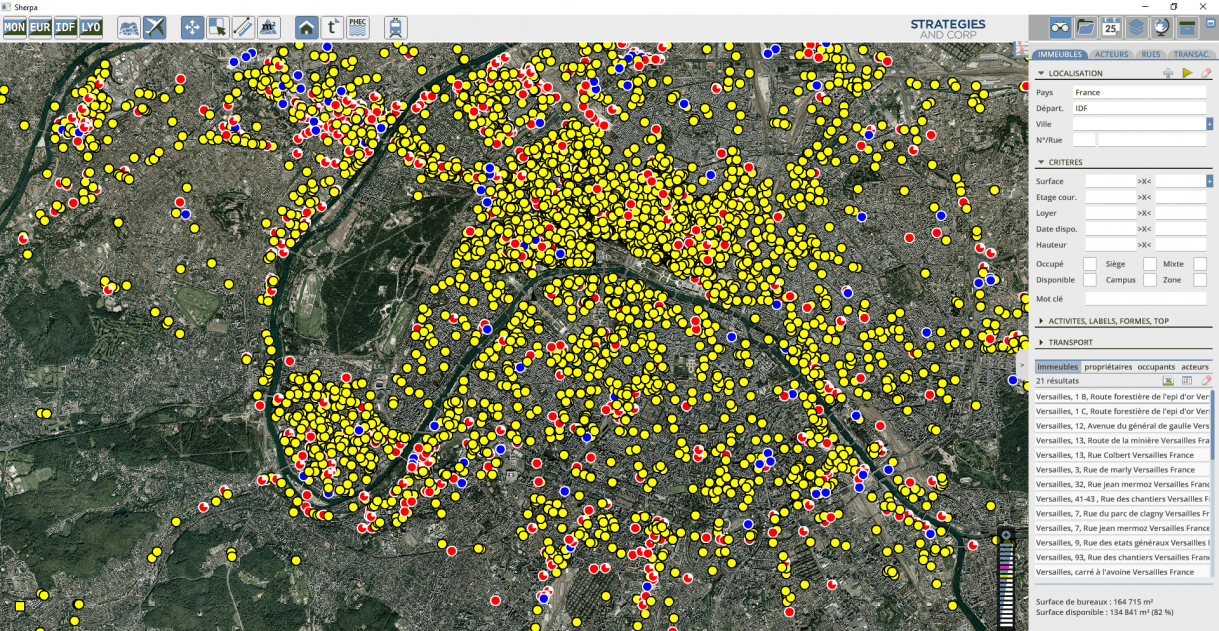The width and height of the screenshot is (1219, 631).
Task: Open the binoculars search panel
Action: pos(1059,27)
